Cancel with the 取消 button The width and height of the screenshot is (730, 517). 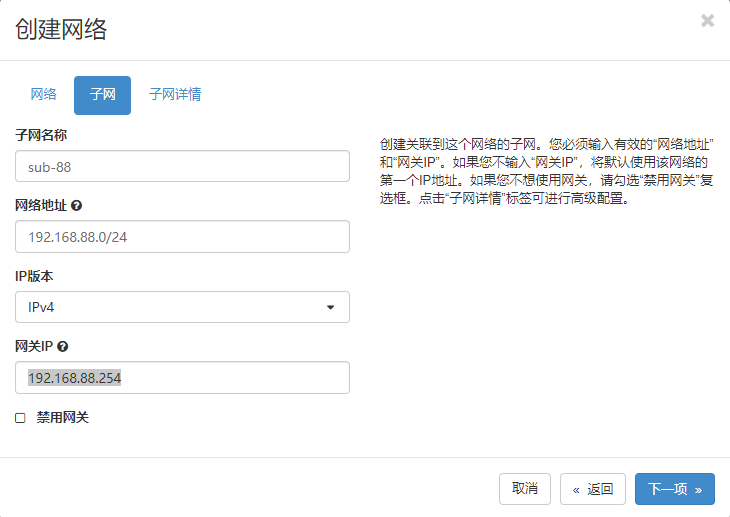[525, 489]
